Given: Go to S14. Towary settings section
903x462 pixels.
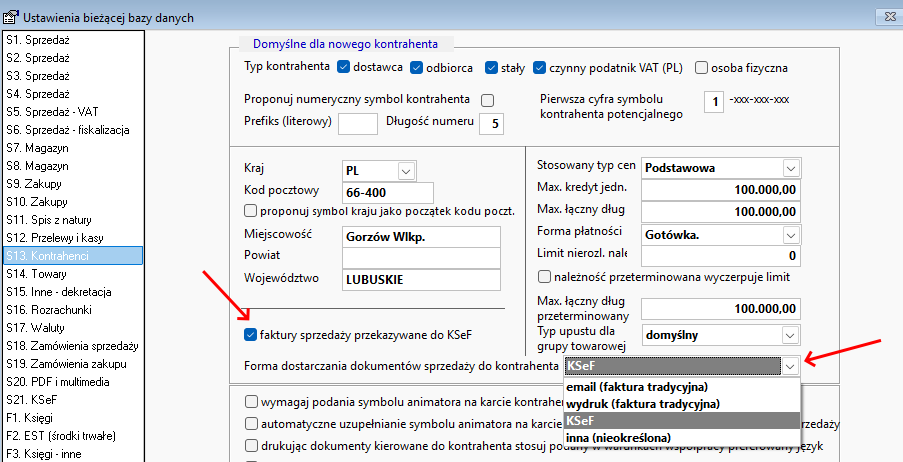Looking at the screenshot, I should click(39, 274).
